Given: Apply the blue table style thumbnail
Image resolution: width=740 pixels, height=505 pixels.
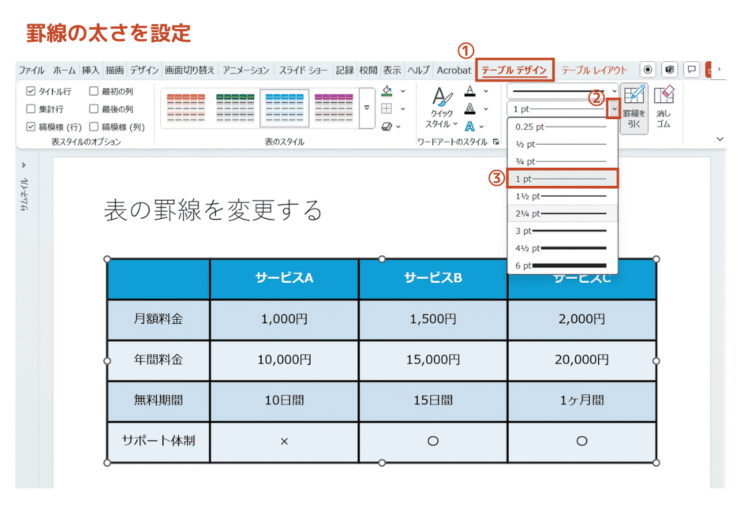Looking at the screenshot, I should click(284, 108).
